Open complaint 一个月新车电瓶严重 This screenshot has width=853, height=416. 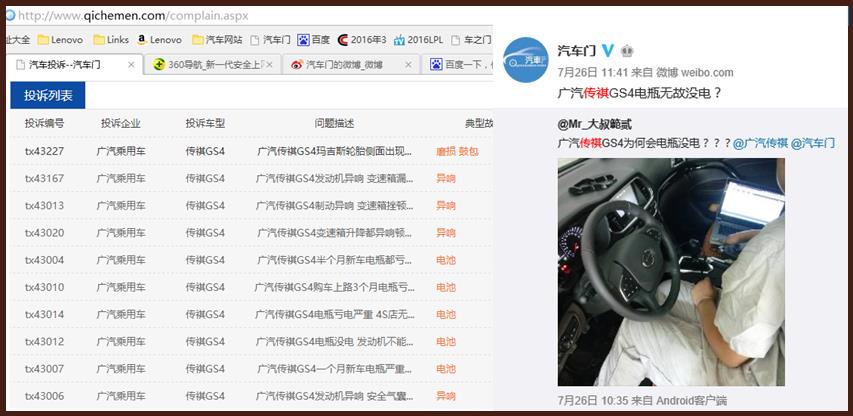[x=335, y=369]
